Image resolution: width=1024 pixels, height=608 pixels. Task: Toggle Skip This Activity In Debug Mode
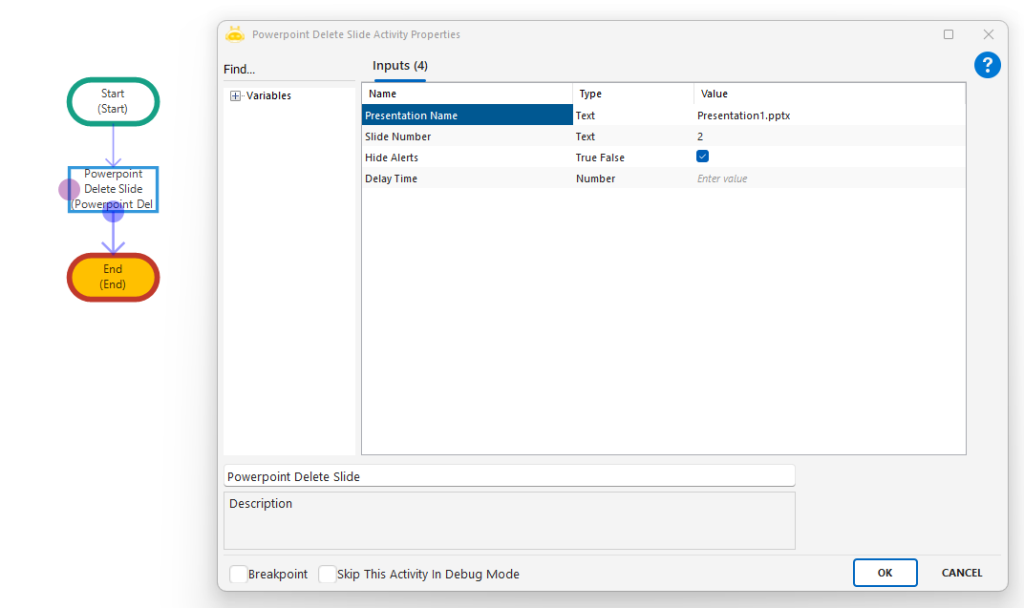click(327, 574)
